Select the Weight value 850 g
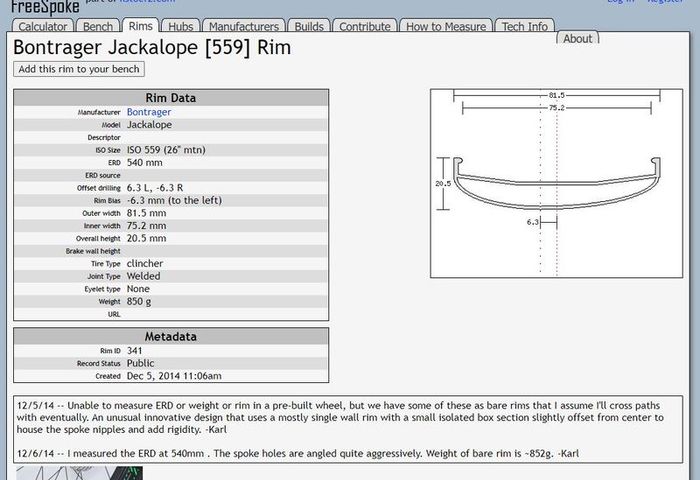This screenshot has height=480, width=700. point(139,301)
